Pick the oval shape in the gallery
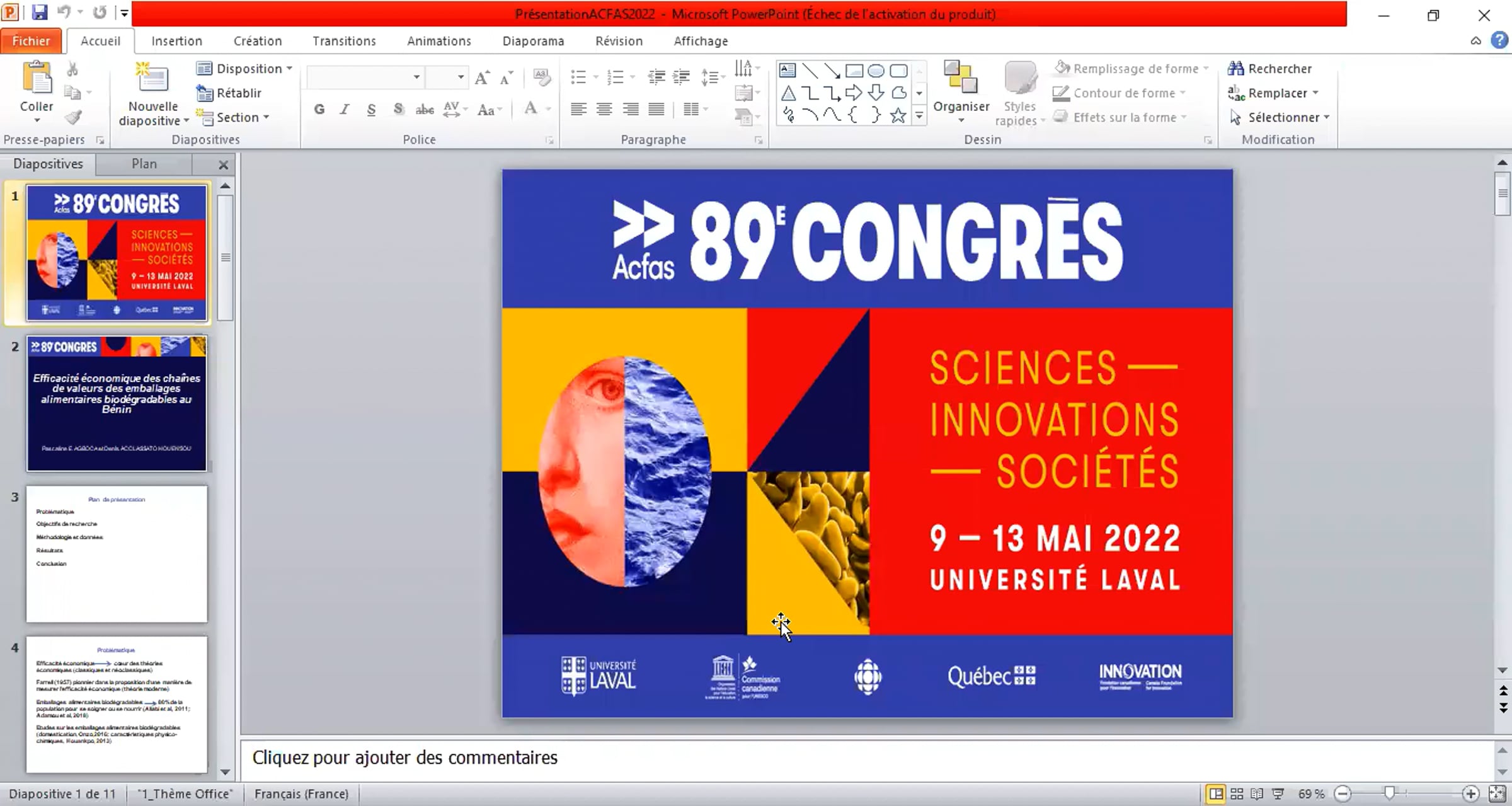1512x806 pixels. point(876,71)
